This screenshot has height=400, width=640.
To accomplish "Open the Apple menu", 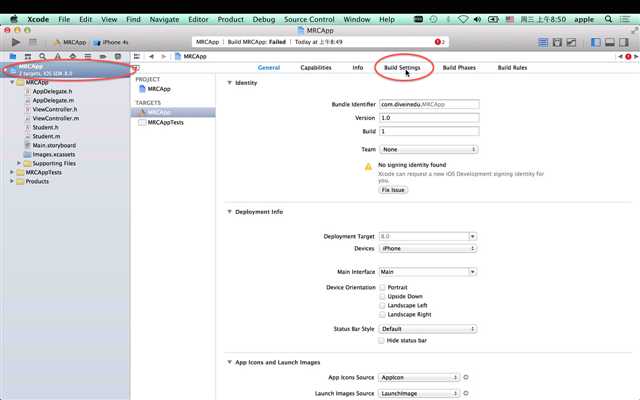I will (x=14, y=19).
